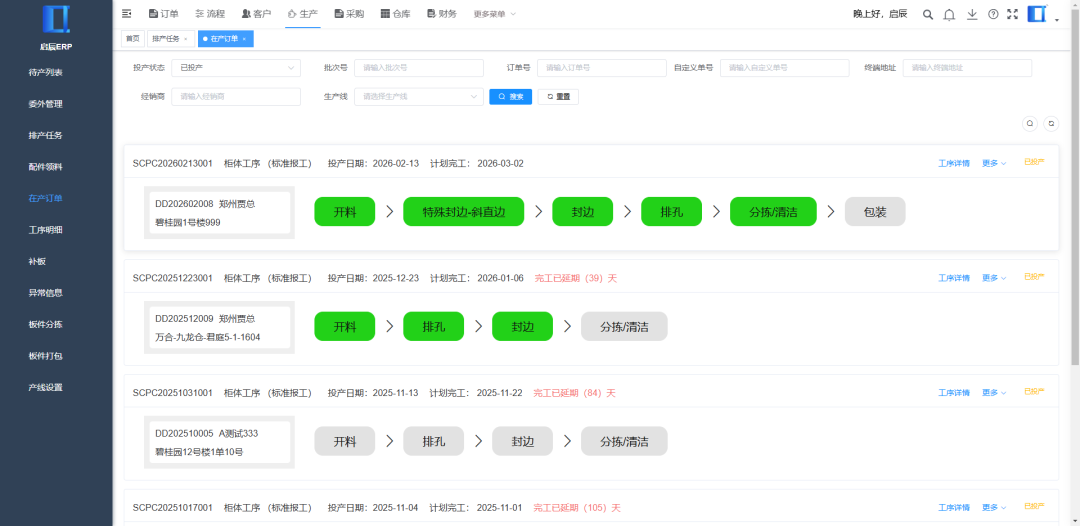The height and width of the screenshot is (526, 1080).
Task: Expand the 更多菜单 dropdown
Action: point(495,14)
